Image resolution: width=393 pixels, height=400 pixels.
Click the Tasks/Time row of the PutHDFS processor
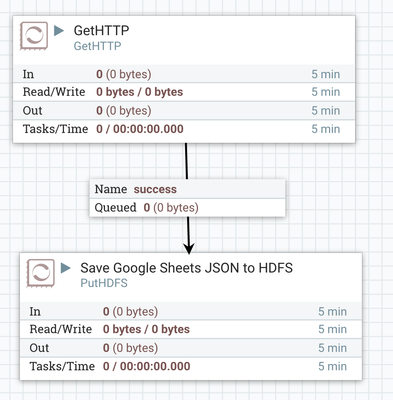coord(191,366)
